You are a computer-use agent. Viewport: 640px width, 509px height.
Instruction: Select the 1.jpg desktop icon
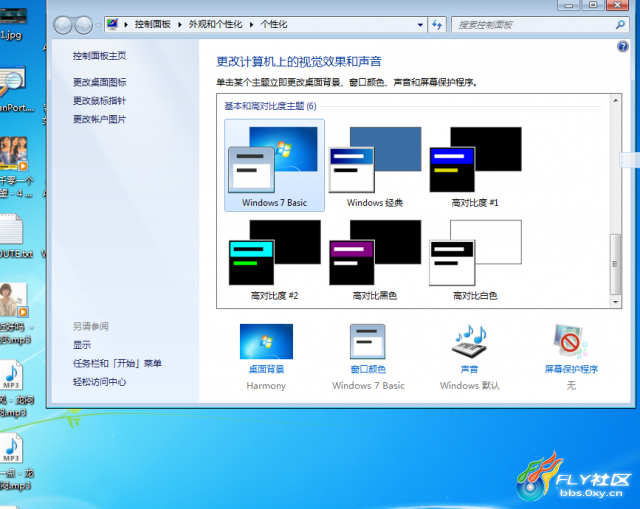coord(12,22)
